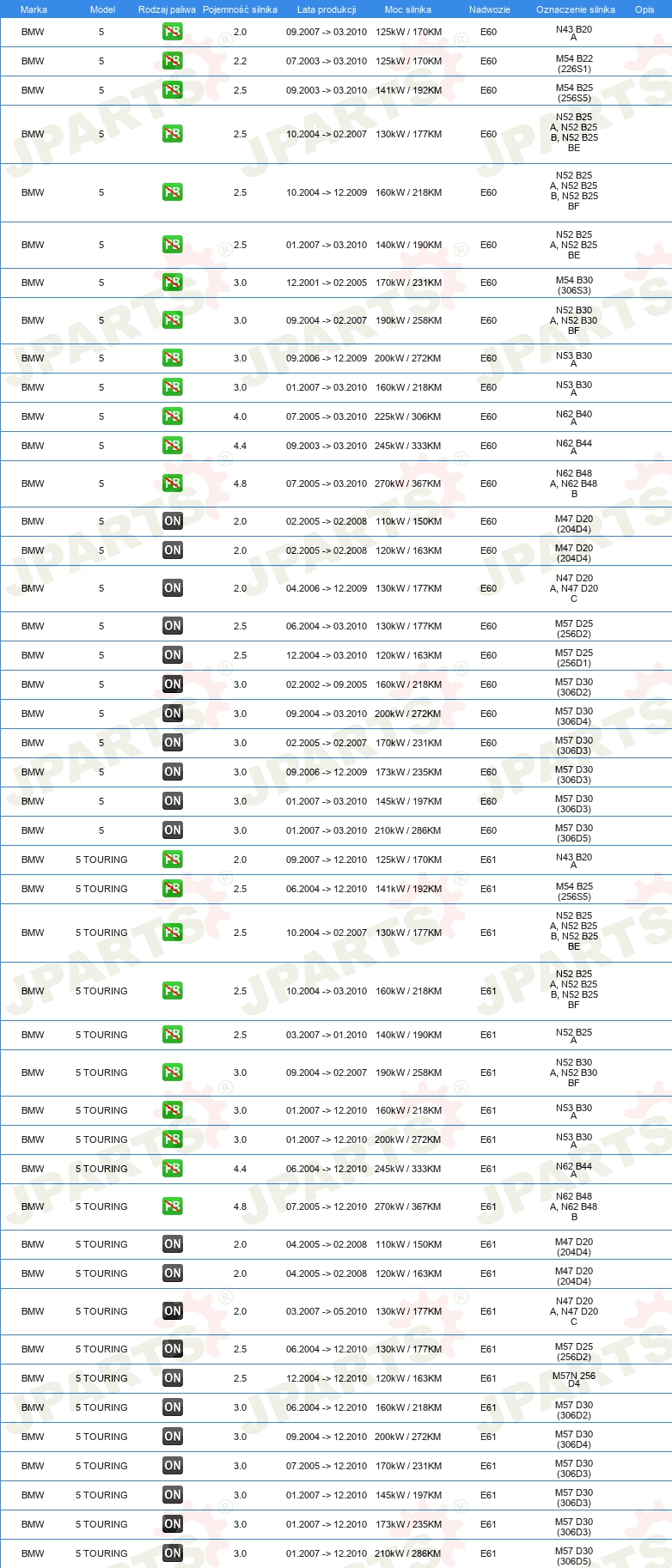This screenshot has width=672, height=1568.
Task: Click the M54 B22 (226S1) engine code cell
Action: 574,64
